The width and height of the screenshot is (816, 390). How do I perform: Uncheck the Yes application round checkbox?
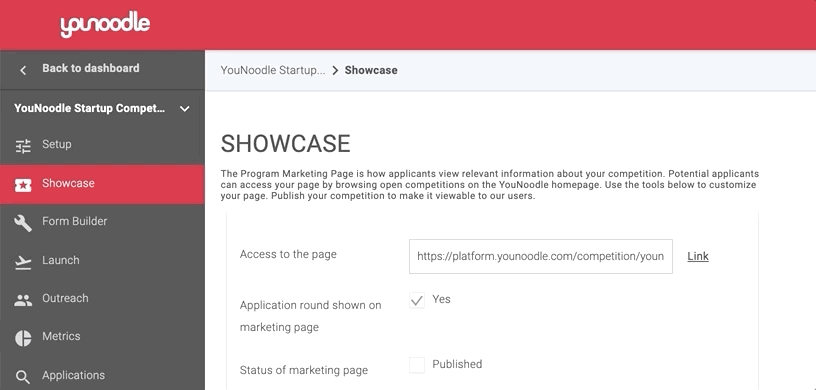click(417, 300)
